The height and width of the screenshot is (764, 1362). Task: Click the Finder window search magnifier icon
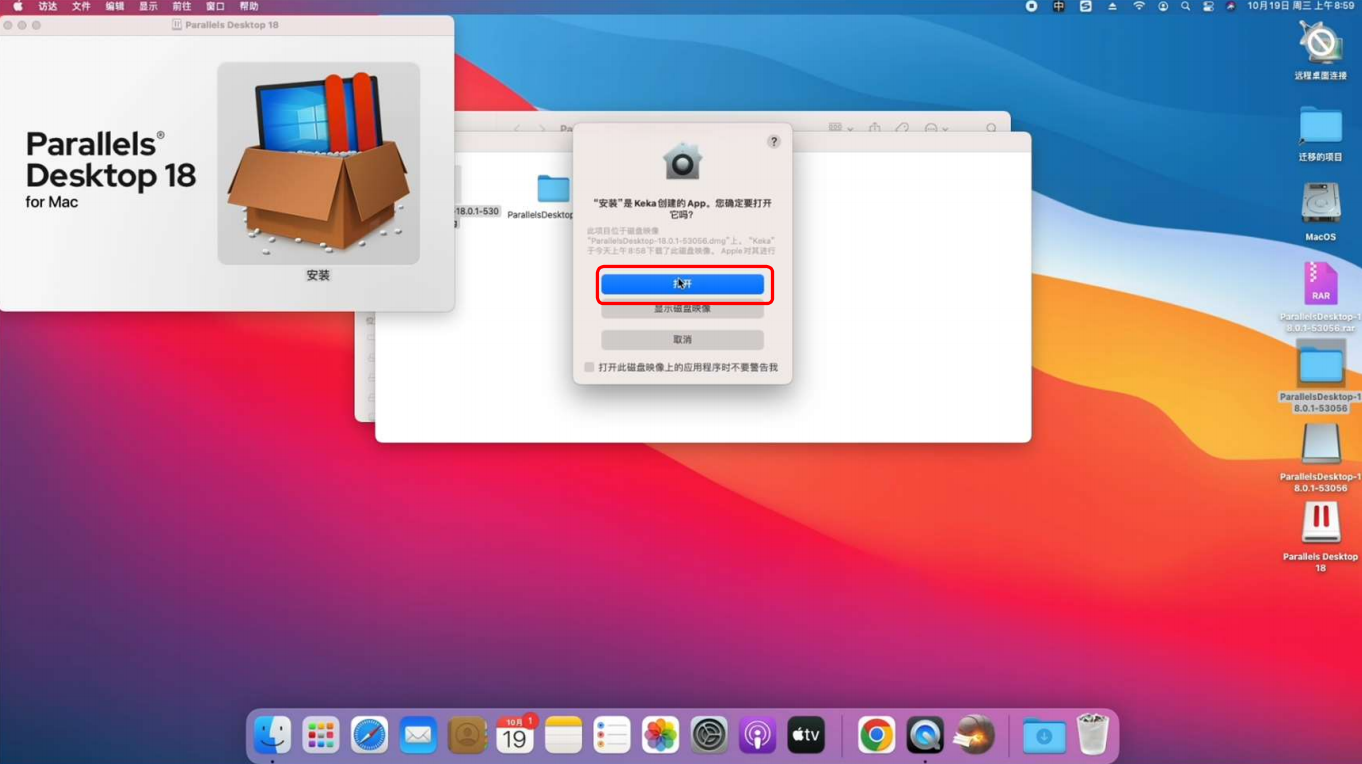click(991, 129)
